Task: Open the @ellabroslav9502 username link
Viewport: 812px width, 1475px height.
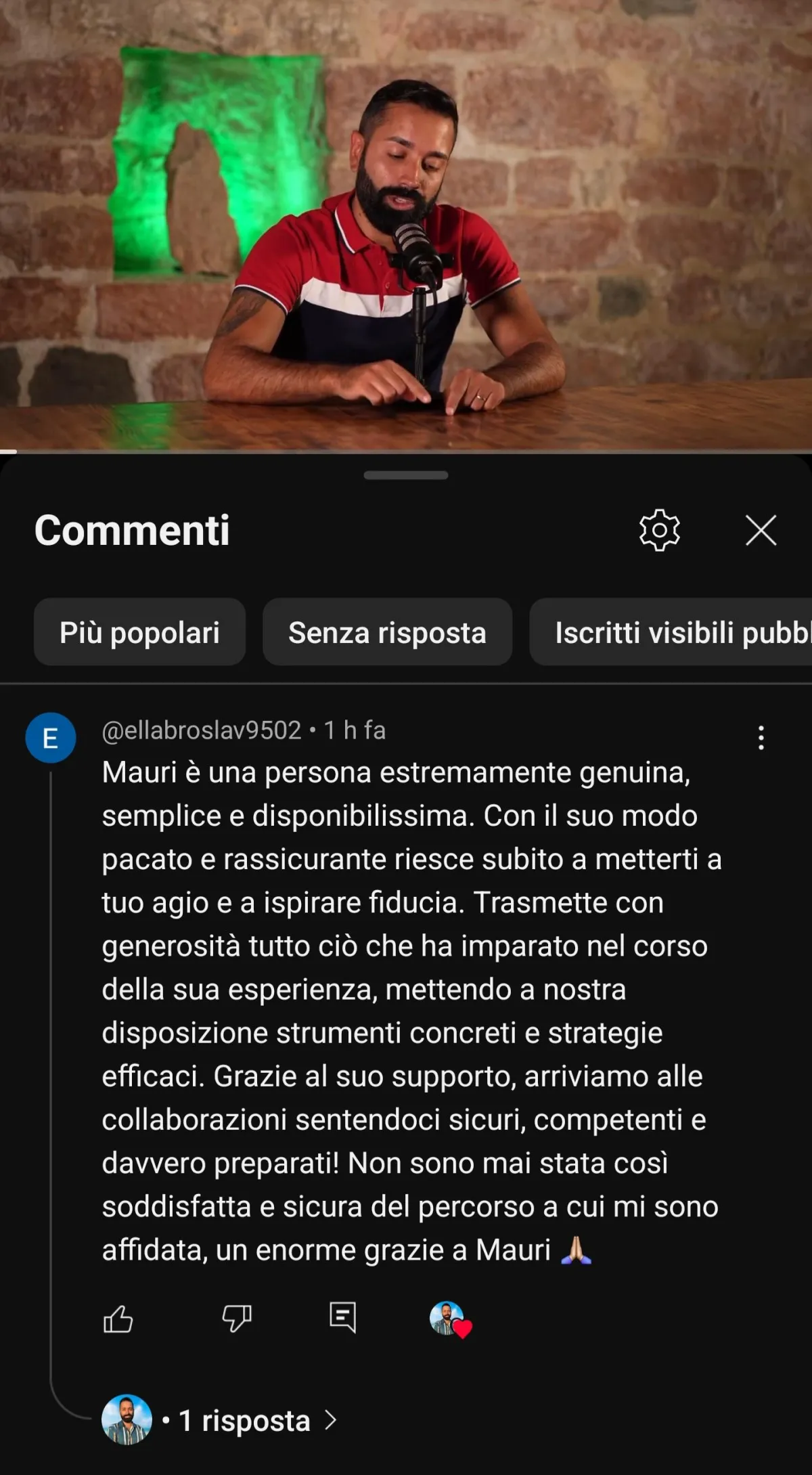Action: (x=202, y=730)
